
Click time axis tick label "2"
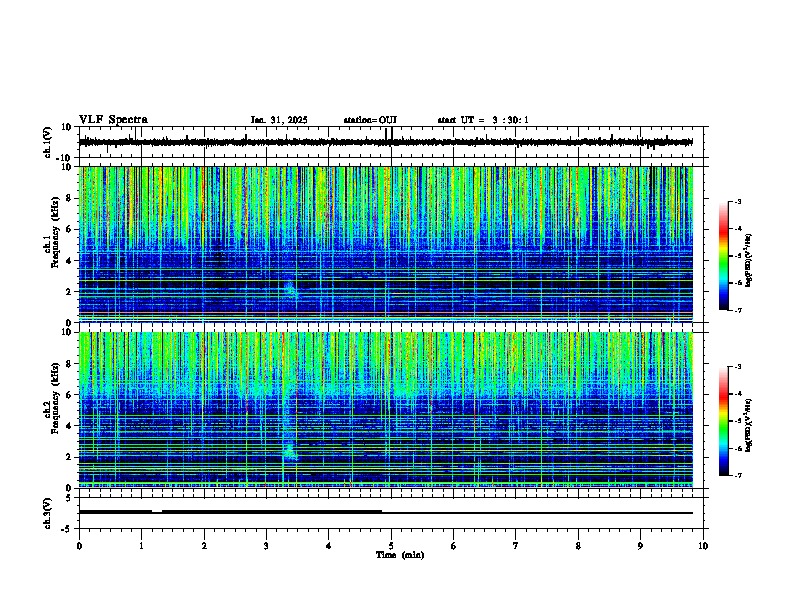click(x=204, y=546)
